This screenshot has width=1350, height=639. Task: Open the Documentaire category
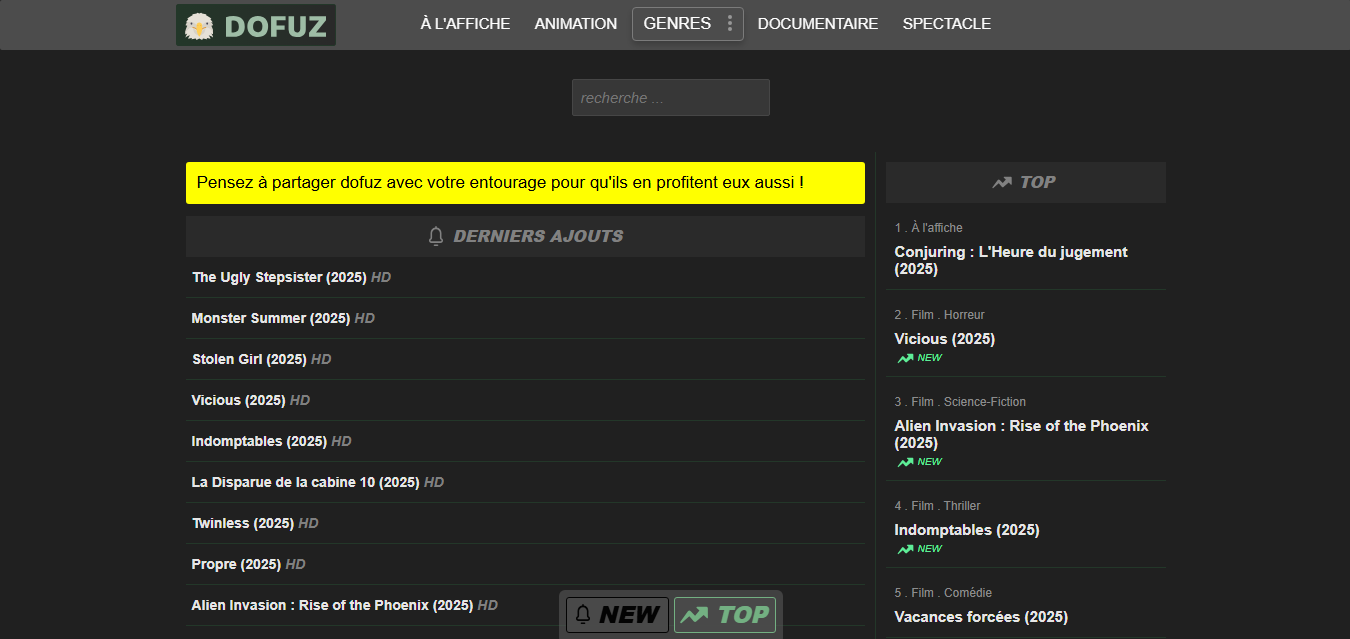pyautogui.click(x=818, y=24)
